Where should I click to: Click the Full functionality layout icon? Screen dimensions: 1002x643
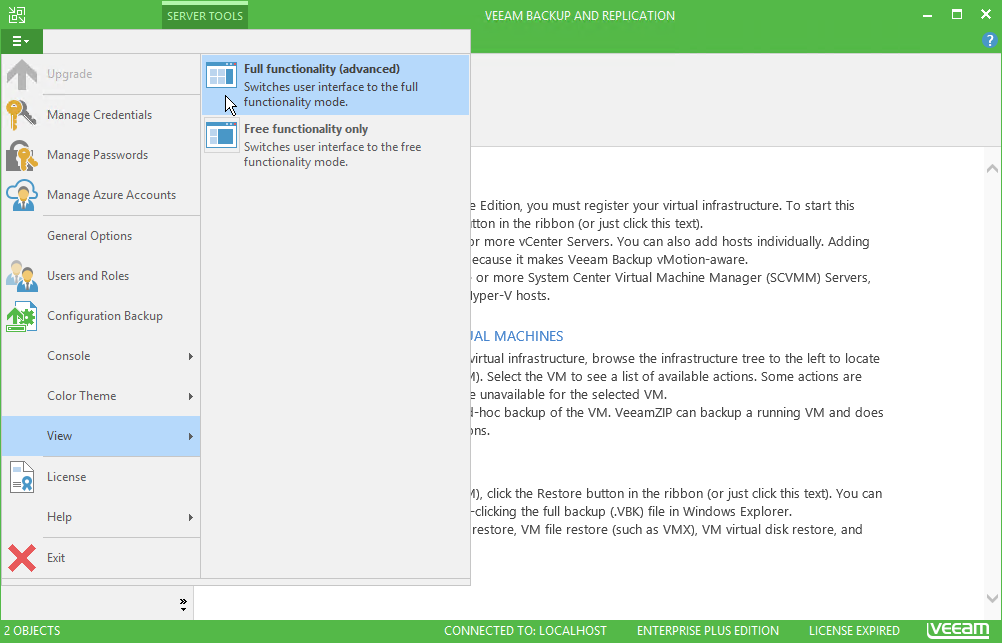222,76
